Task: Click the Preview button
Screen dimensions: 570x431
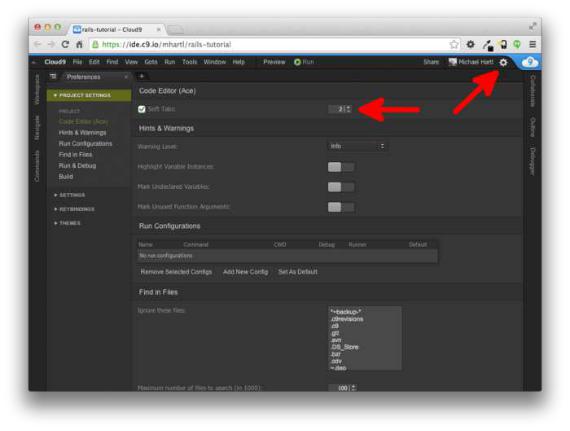Action: coord(274,62)
